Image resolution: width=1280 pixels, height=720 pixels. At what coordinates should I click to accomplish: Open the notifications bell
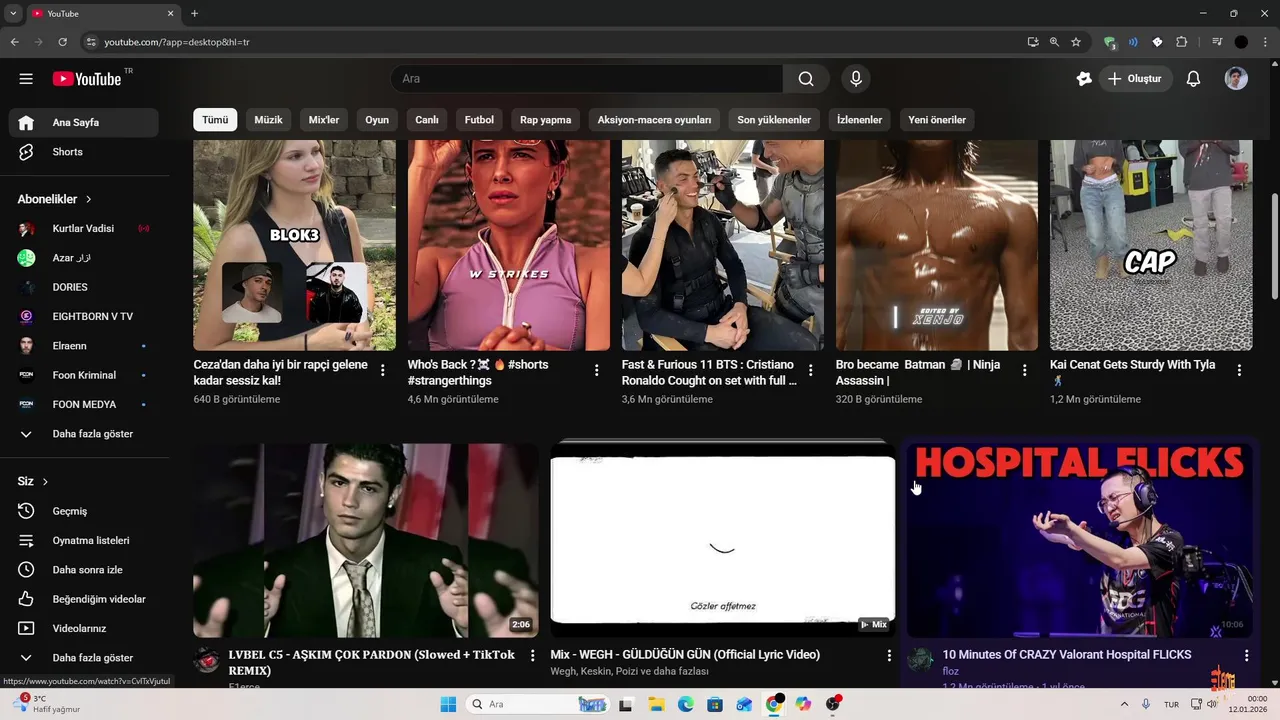tap(1193, 79)
